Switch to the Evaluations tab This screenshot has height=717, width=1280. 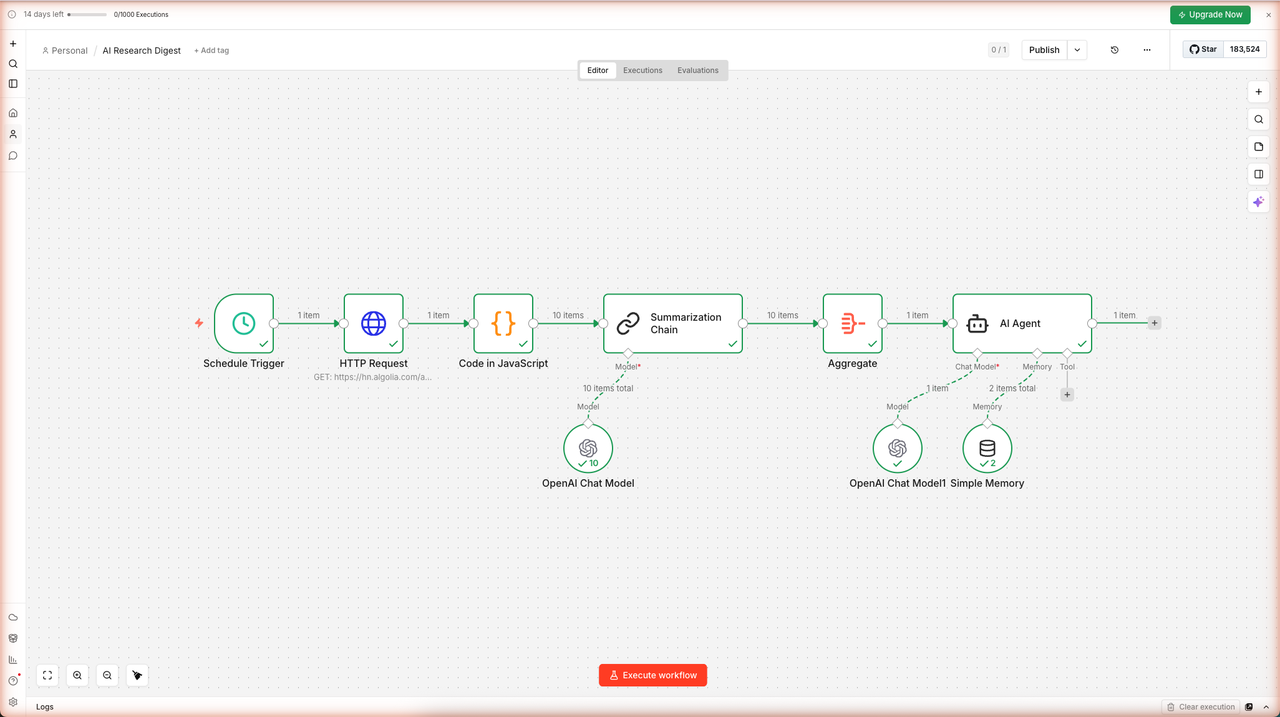(x=697, y=70)
